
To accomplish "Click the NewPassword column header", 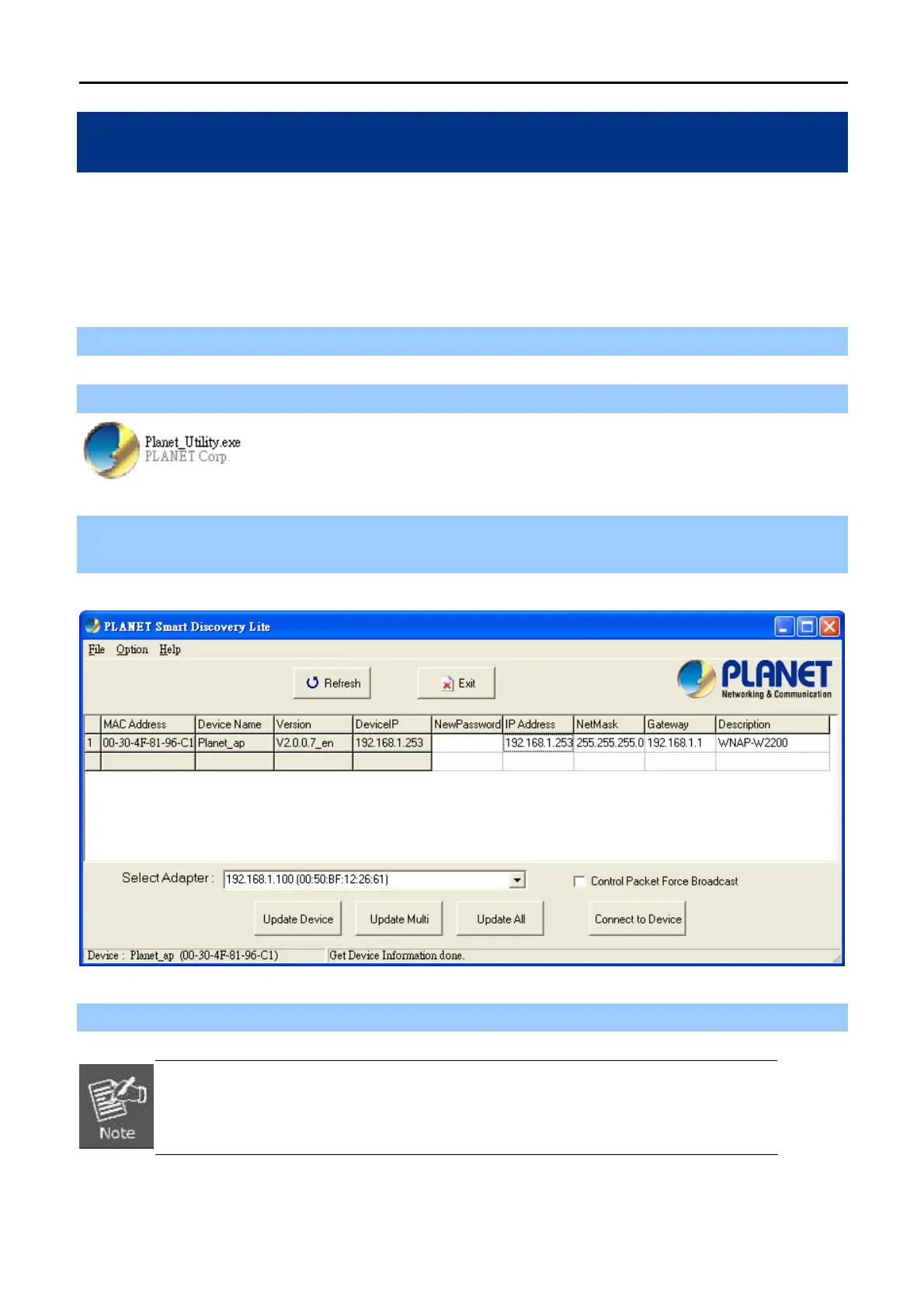I will 467,724.
